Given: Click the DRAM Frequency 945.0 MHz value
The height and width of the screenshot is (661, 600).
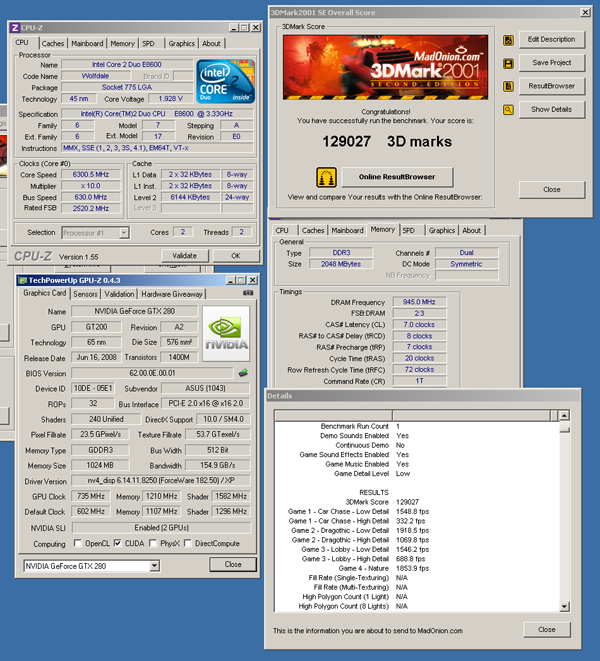Looking at the screenshot, I should (x=419, y=302).
